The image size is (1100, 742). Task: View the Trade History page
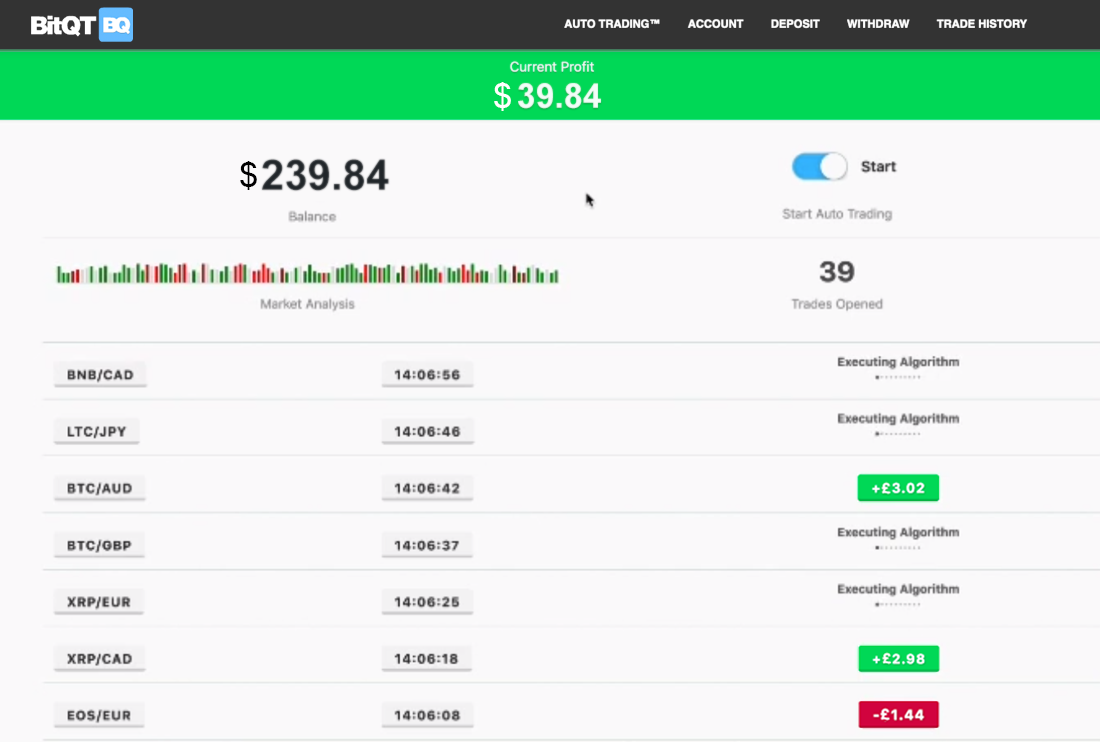click(x=981, y=24)
